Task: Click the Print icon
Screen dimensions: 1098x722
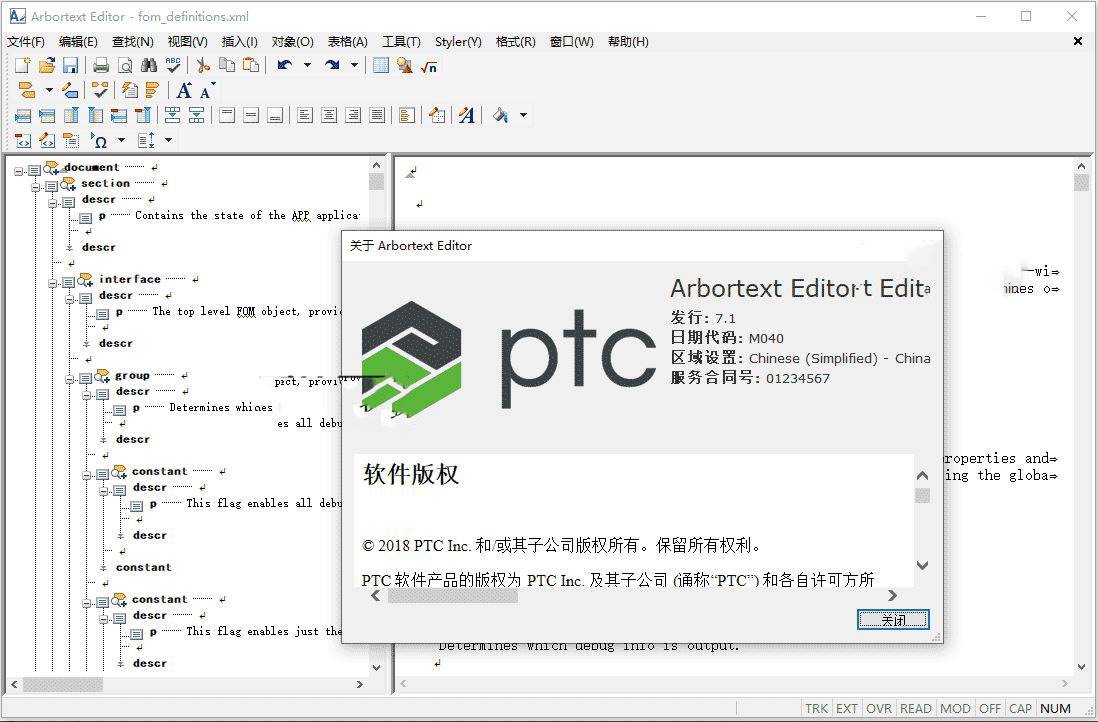Action: click(101, 66)
